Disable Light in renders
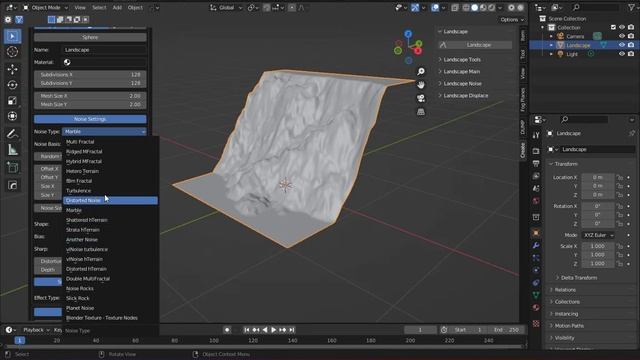640x360 pixels. point(631,54)
